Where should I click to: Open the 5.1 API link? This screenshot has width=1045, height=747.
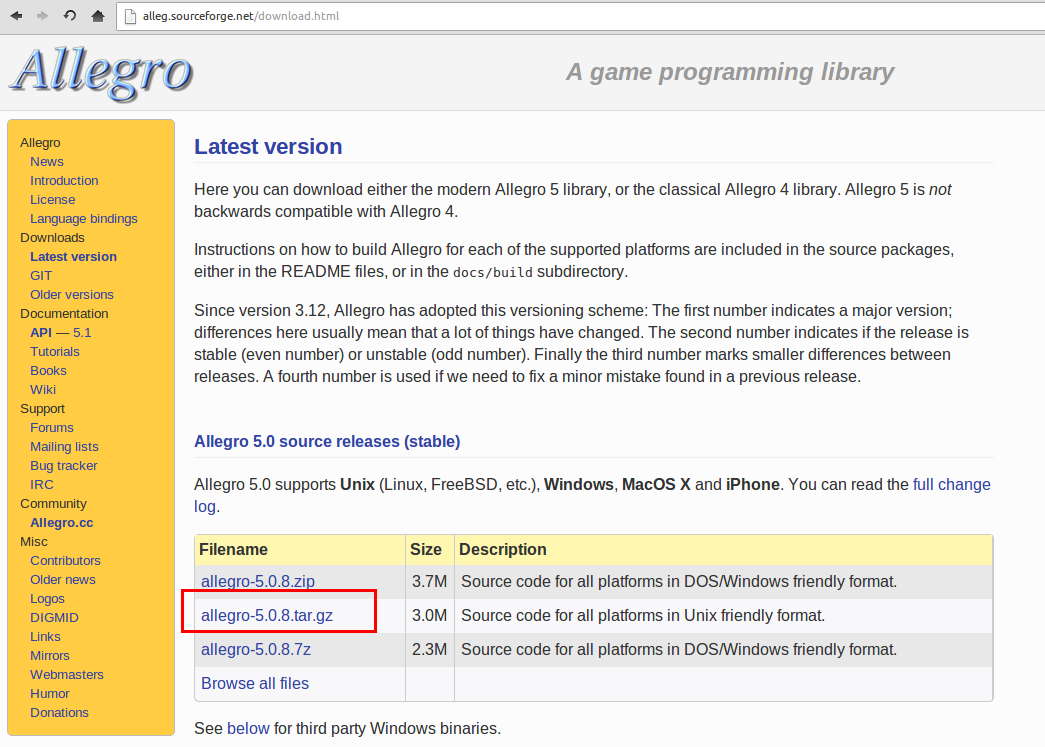(x=82, y=333)
